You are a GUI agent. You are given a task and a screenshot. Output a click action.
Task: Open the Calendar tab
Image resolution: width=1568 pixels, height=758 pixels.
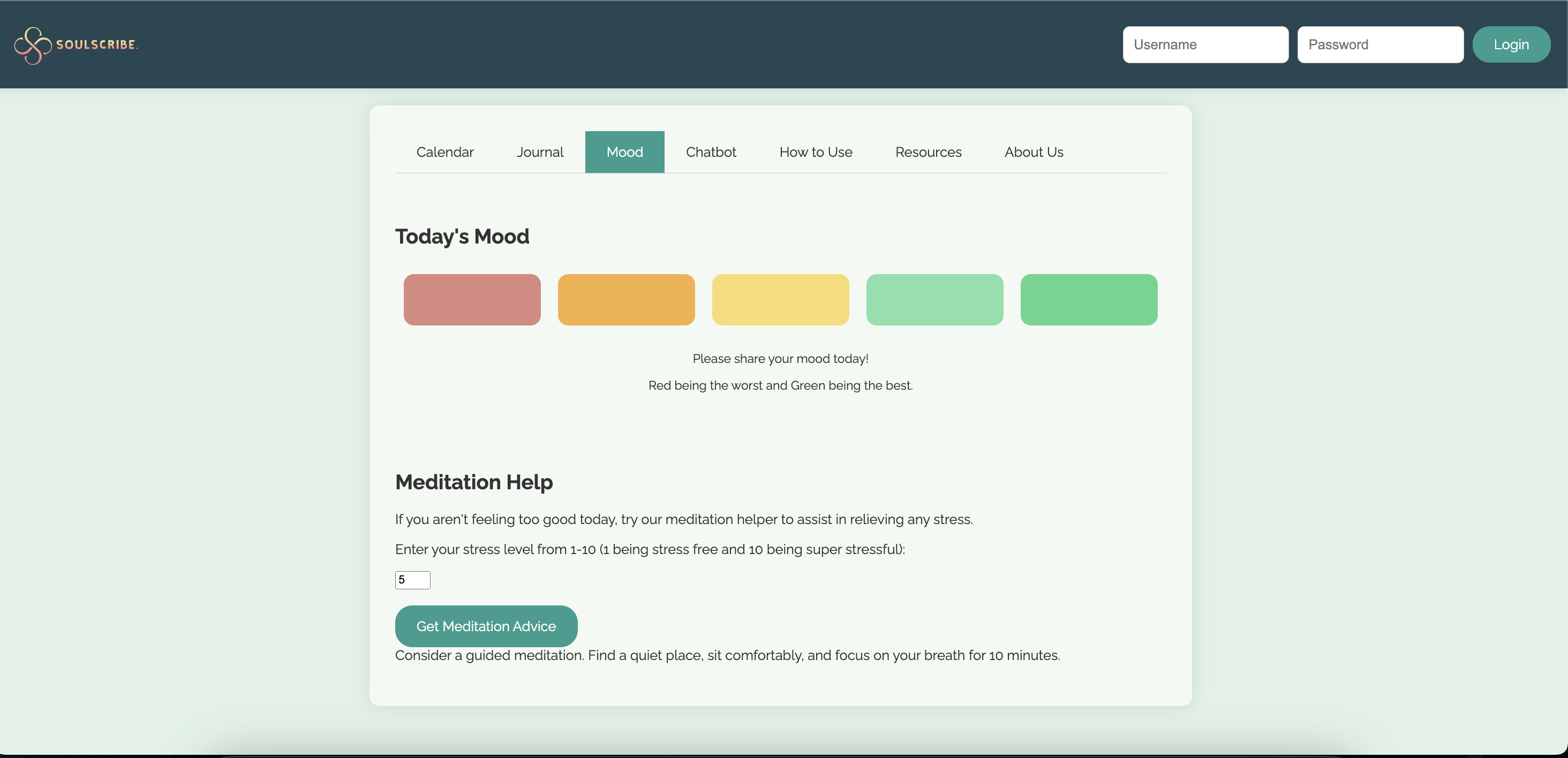tap(444, 152)
